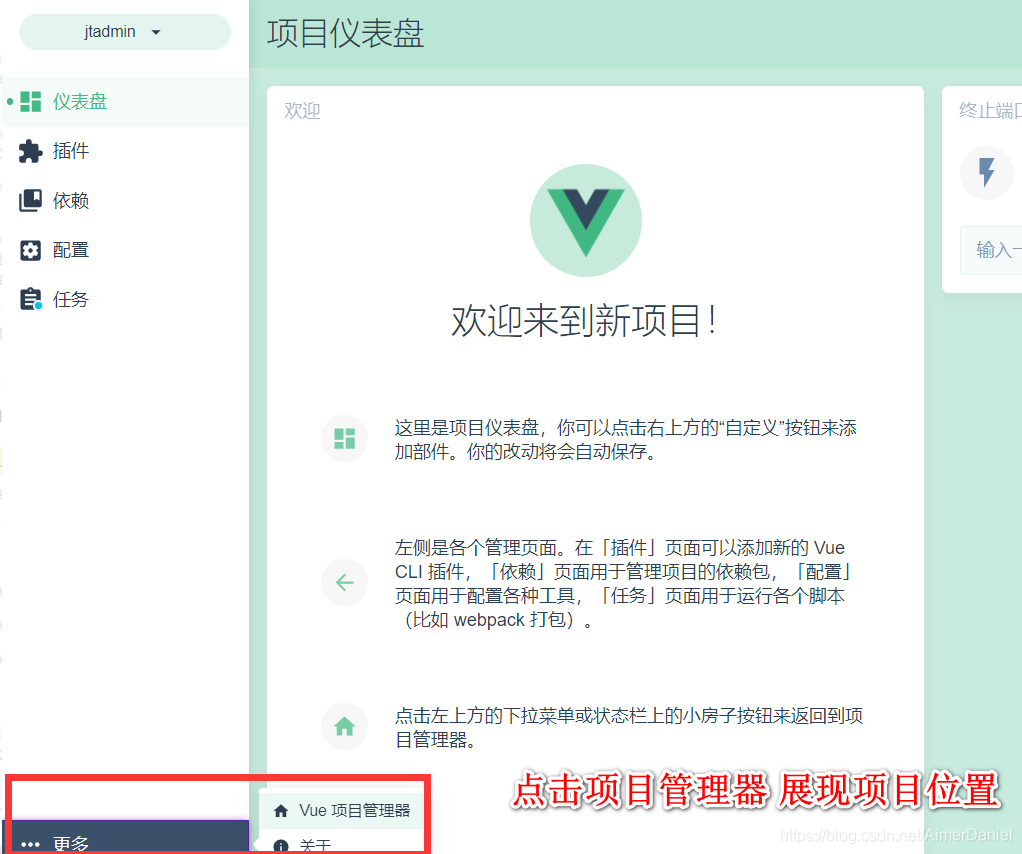This screenshot has height=854, width=1022.
Task: Click the puzzle-piece plugins icon
Action: pos(31,151)
